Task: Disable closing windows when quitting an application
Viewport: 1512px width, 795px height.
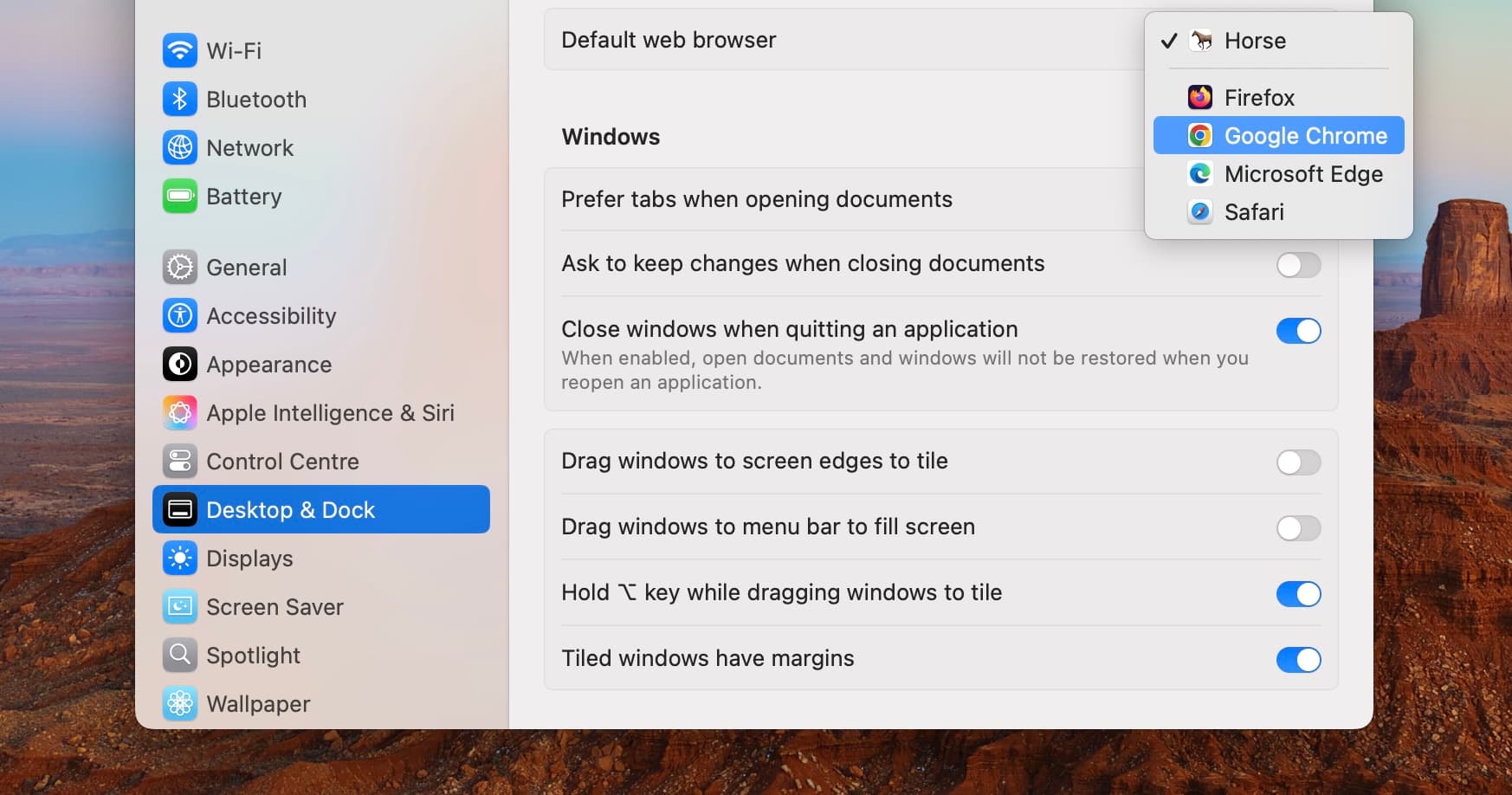Action: (1298, 330)
